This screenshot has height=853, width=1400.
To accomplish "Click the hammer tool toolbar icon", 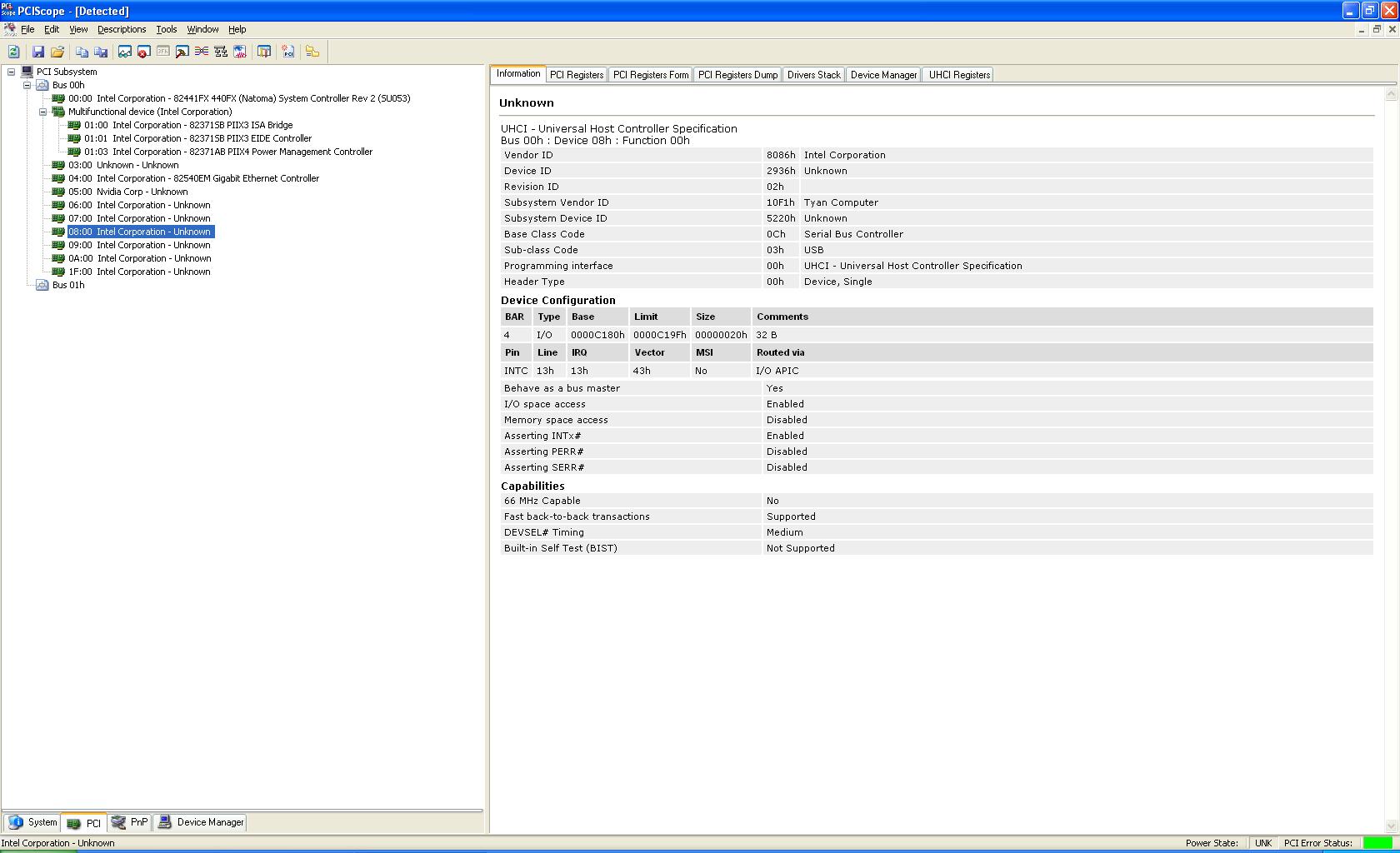I will click(182, 52).
